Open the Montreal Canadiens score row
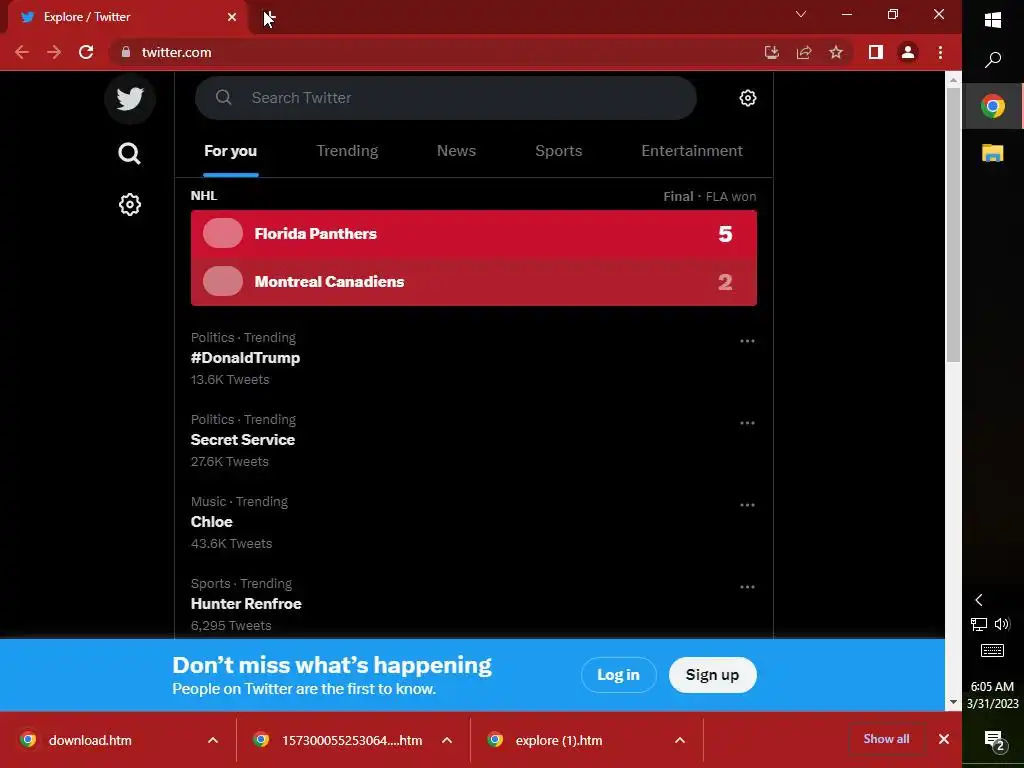The image size is (1024, 768). click(x=473, y=281)
